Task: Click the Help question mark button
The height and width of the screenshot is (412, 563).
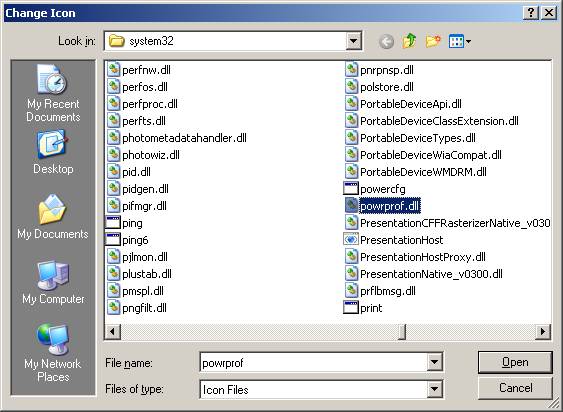Action: [531, 13]
